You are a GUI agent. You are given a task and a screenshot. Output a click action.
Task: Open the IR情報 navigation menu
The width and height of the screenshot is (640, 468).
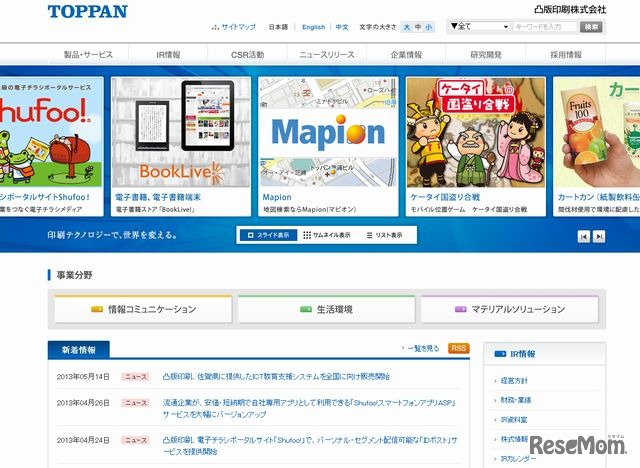coord(168,55)
